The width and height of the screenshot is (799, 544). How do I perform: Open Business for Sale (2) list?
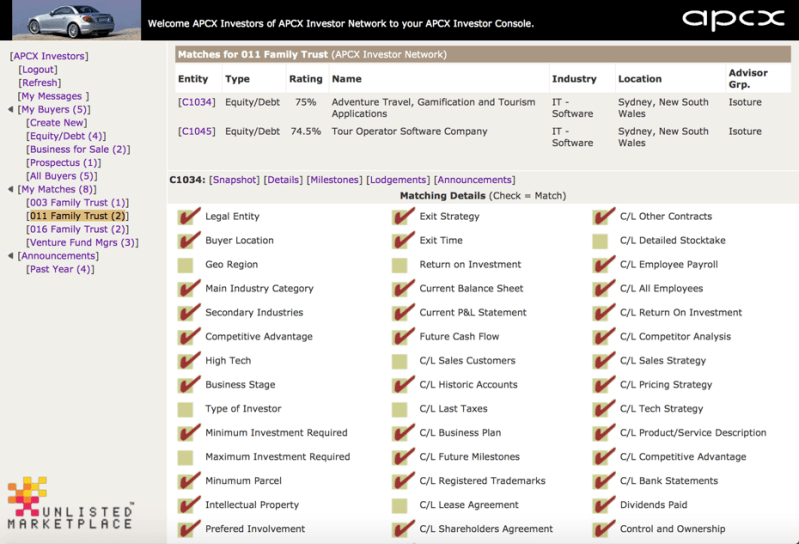(x=78, y=149)
